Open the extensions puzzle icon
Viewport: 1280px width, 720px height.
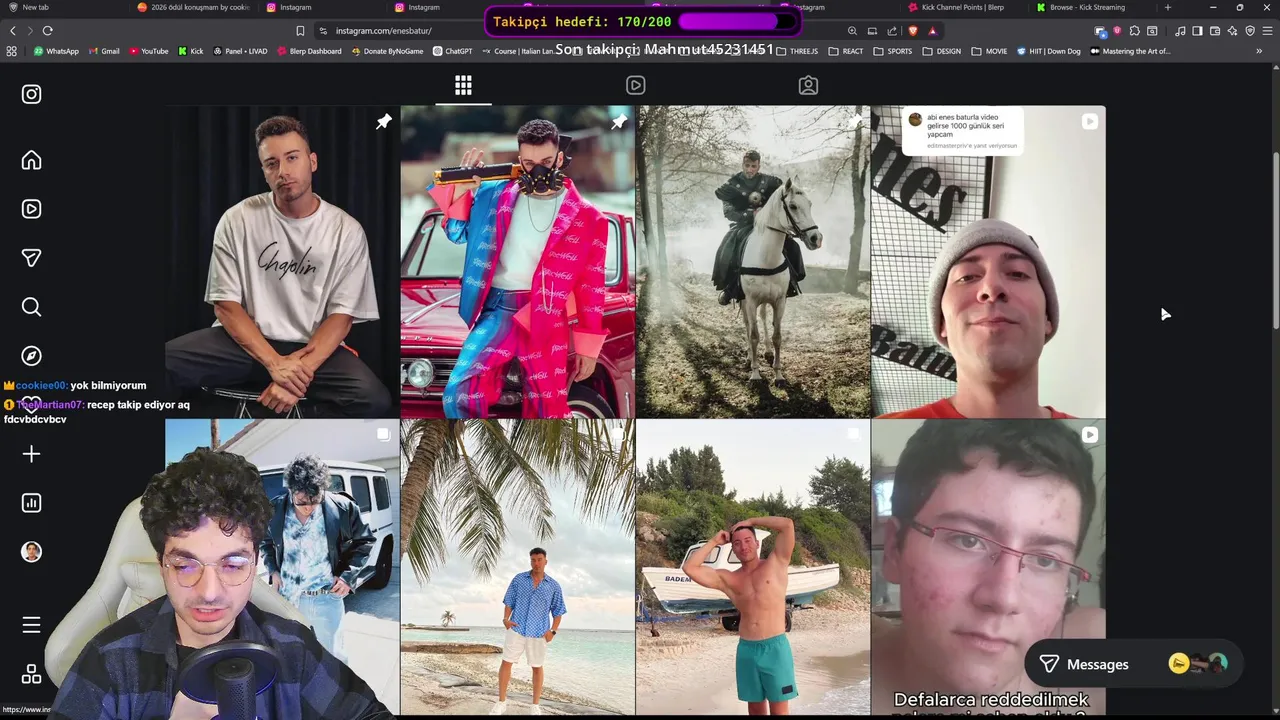click(1134, 31)
